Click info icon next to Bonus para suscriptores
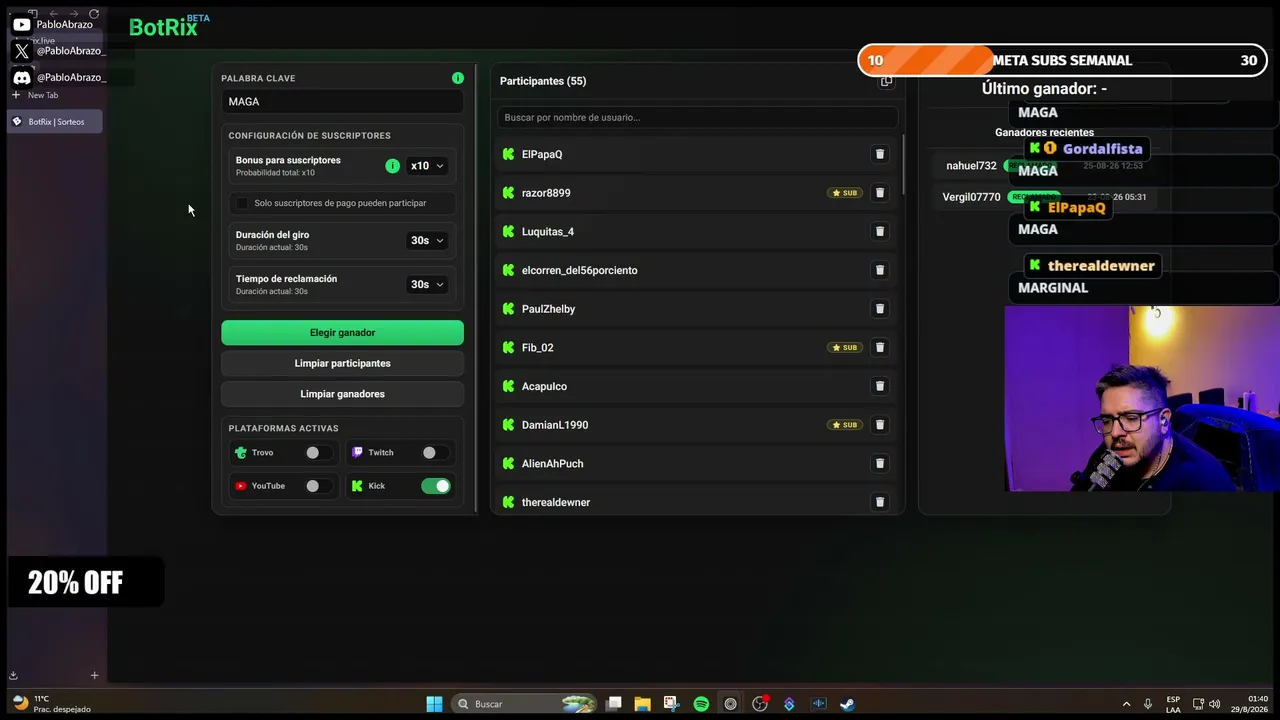The height and width of the screenshot is (720, 1280). tap(392, 166)
